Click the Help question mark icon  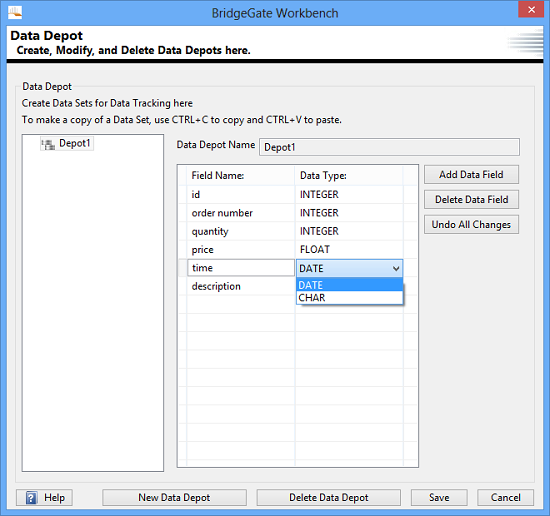click(31, 497)
